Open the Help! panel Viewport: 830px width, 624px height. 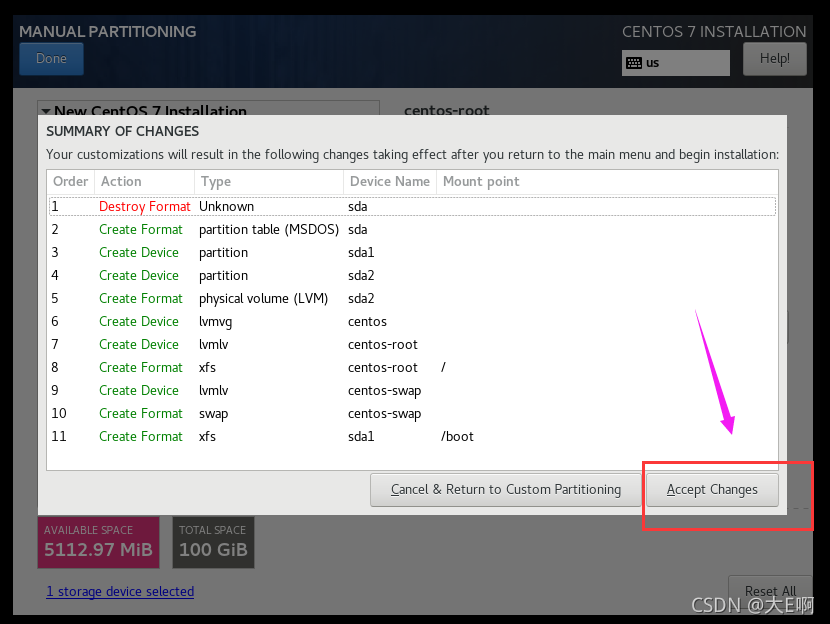click(774, 58)
